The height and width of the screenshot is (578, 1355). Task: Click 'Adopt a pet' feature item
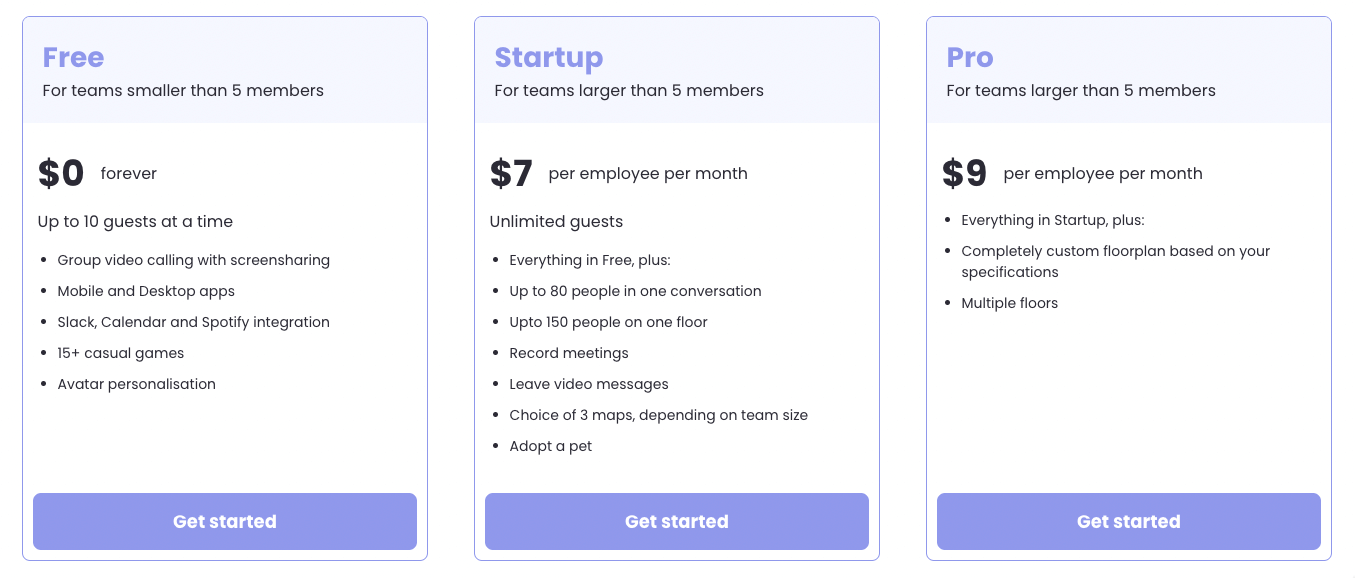(551, 446)
